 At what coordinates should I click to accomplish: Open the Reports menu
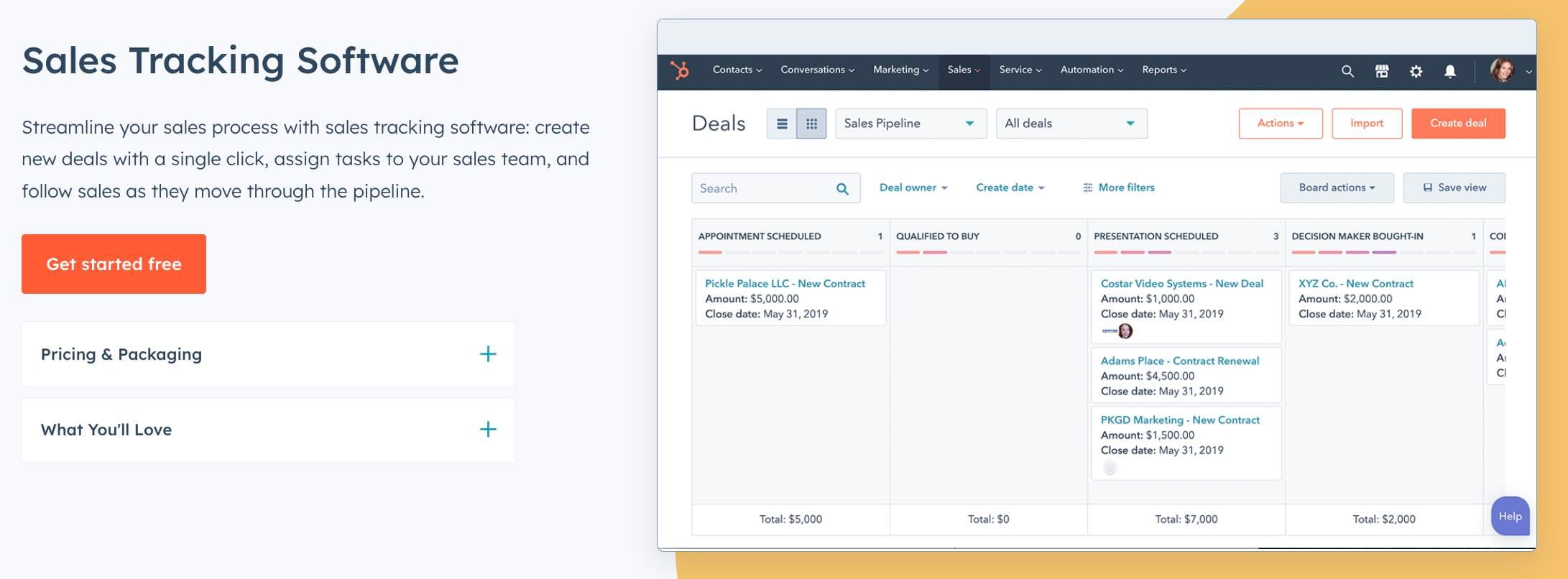(1163, 70)
